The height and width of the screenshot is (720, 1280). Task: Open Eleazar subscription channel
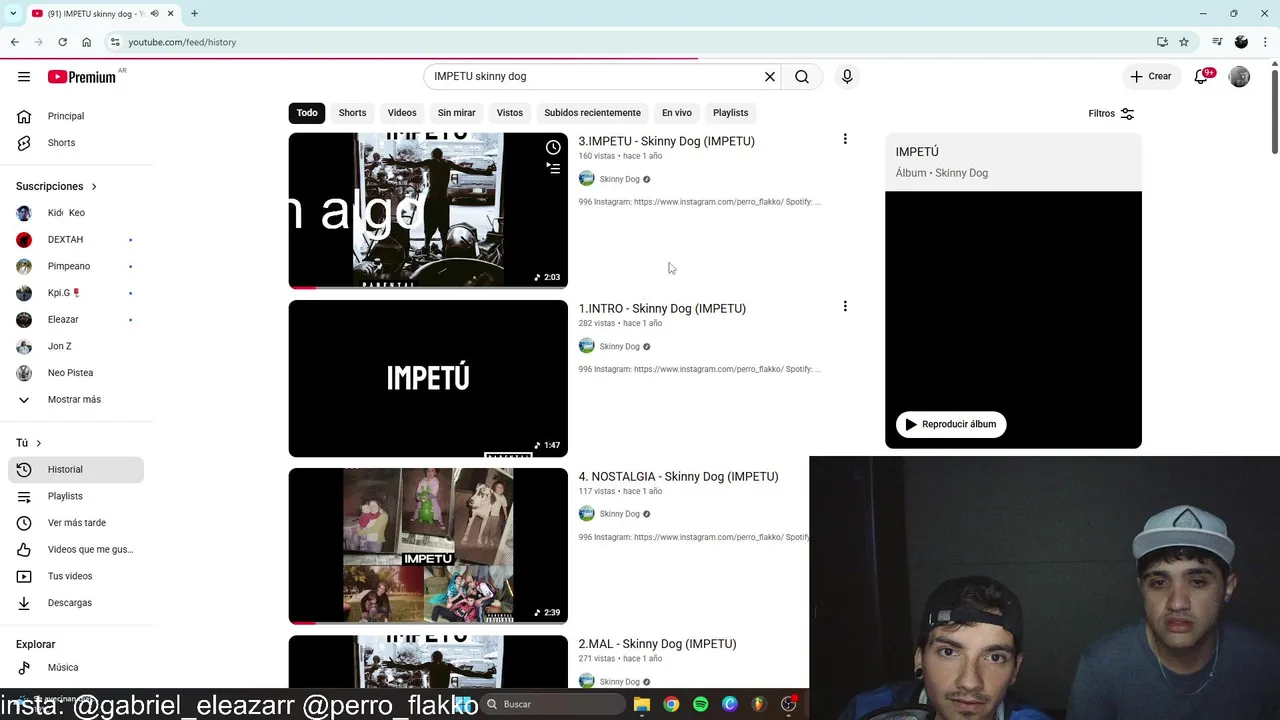[76, 320]
